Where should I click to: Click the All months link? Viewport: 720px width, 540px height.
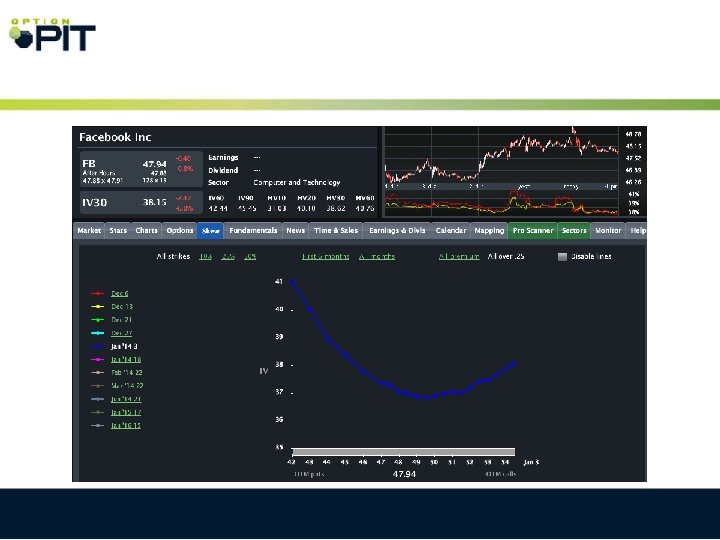(x=377, y=256)
